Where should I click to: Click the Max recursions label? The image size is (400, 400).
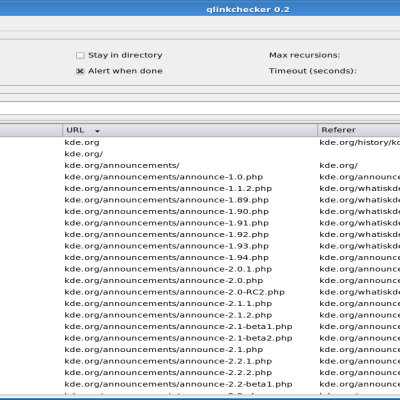coord(305,55)
